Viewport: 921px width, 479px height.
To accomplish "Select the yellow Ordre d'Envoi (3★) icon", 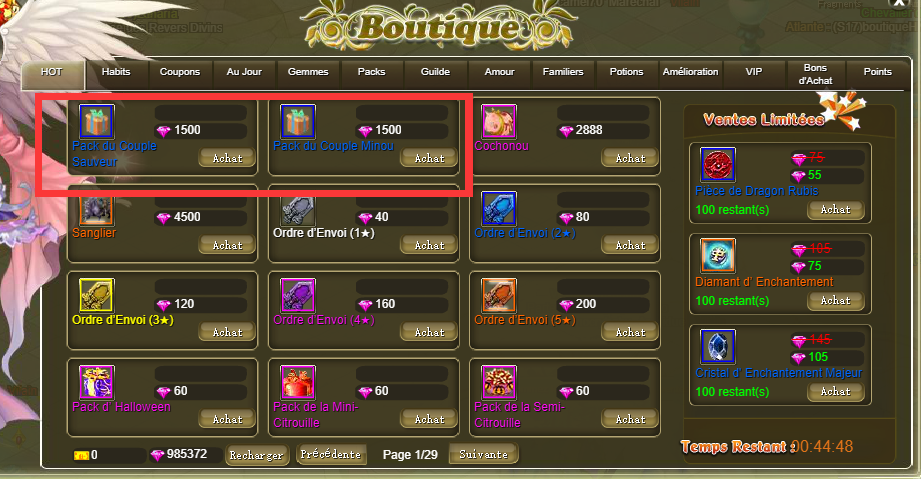I will (x=96, y=296).
